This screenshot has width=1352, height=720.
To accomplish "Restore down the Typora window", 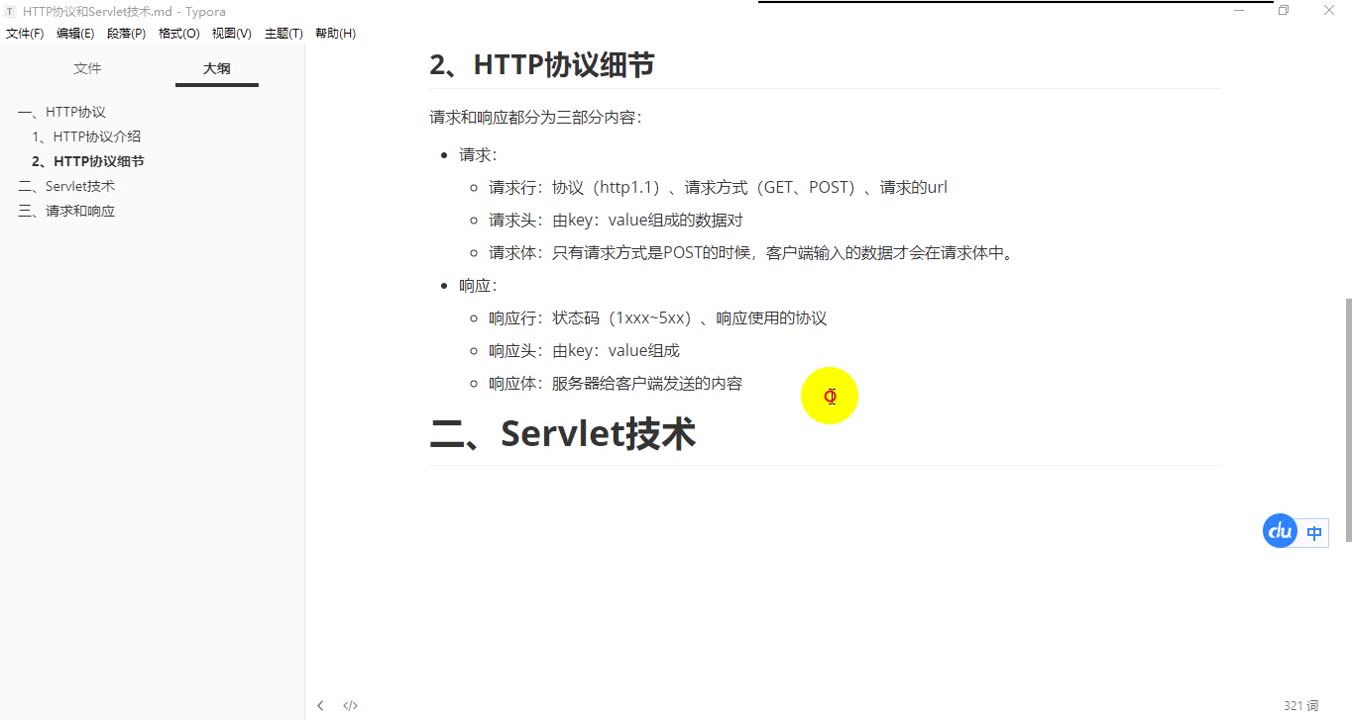I will 1284,11.
